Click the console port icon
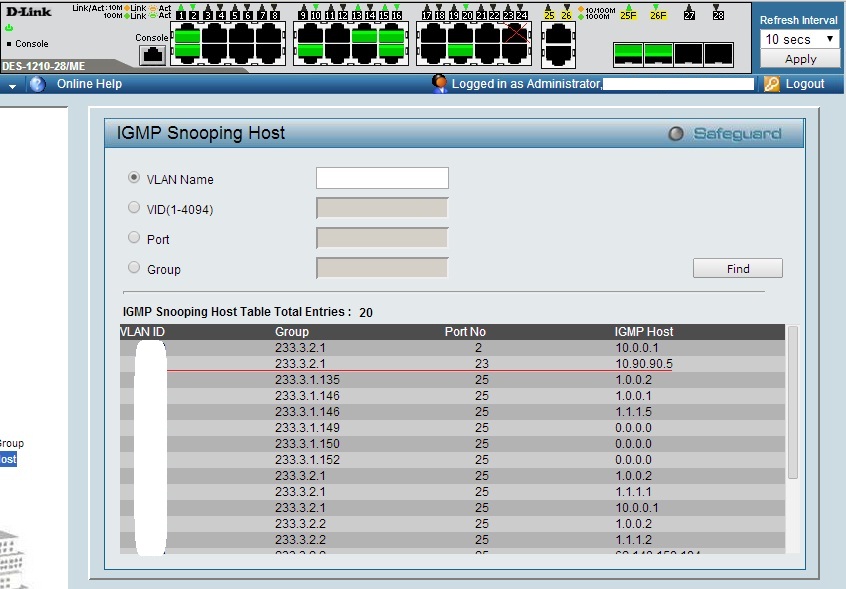846x589 pixels. [152, 54]
